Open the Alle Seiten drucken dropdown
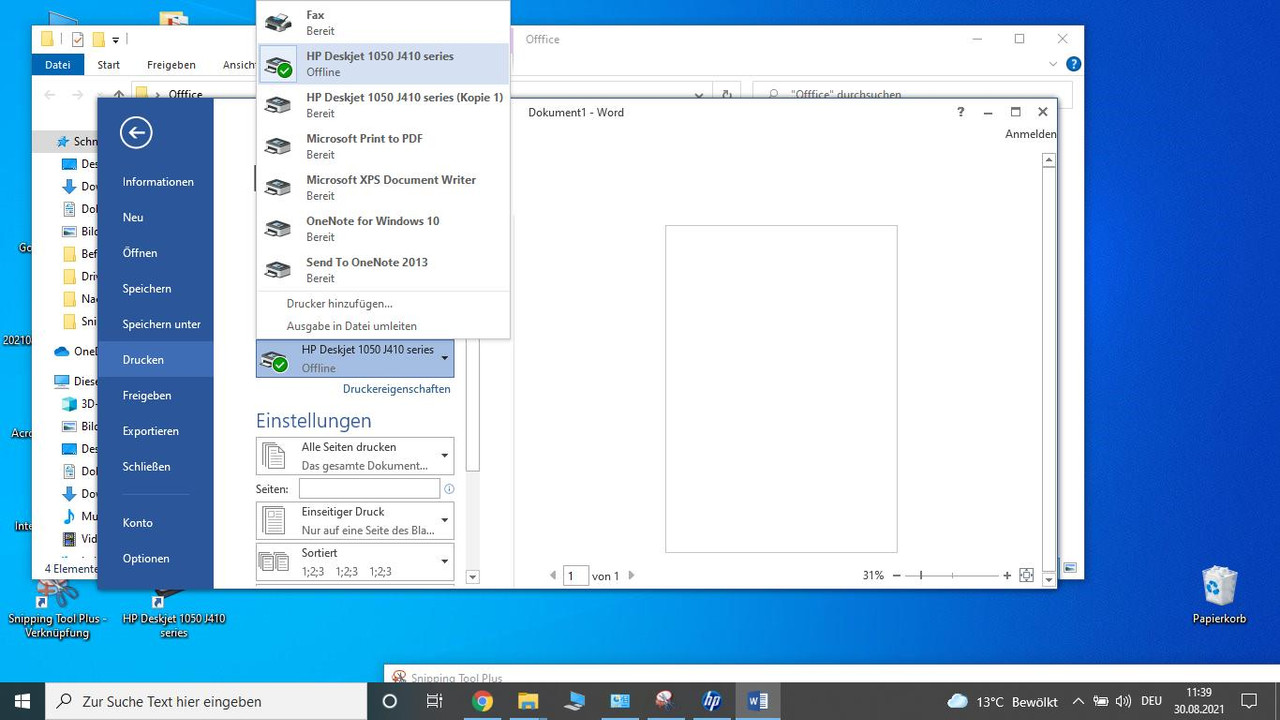The image size is (1280, 720). click(355, 456)
